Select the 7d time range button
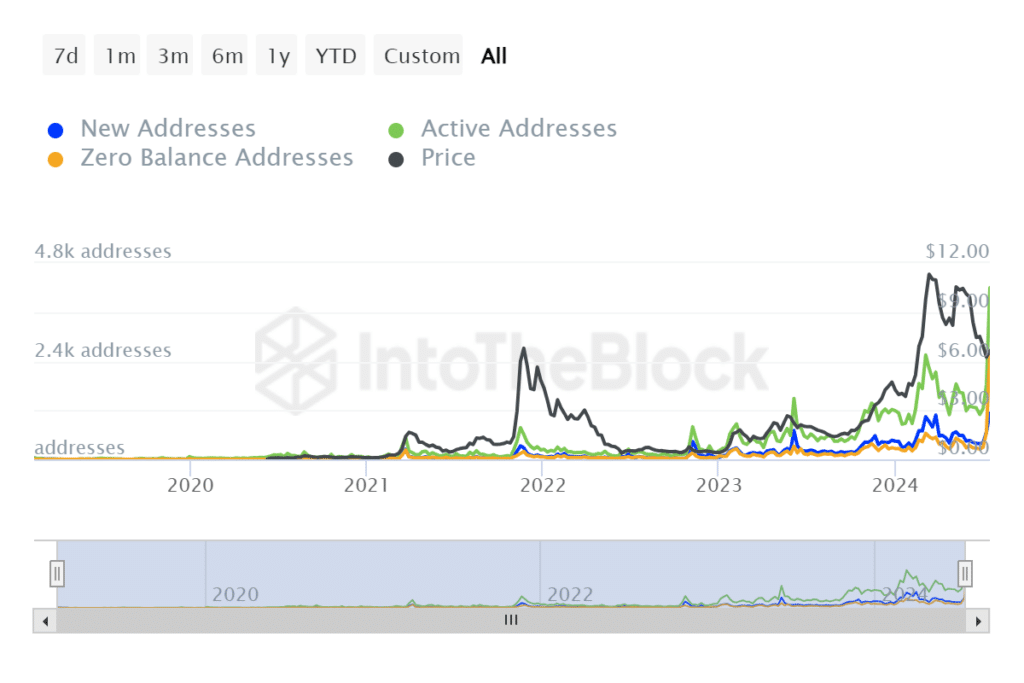This screenshot has width=1024, height=683. [x=65, y=56]
